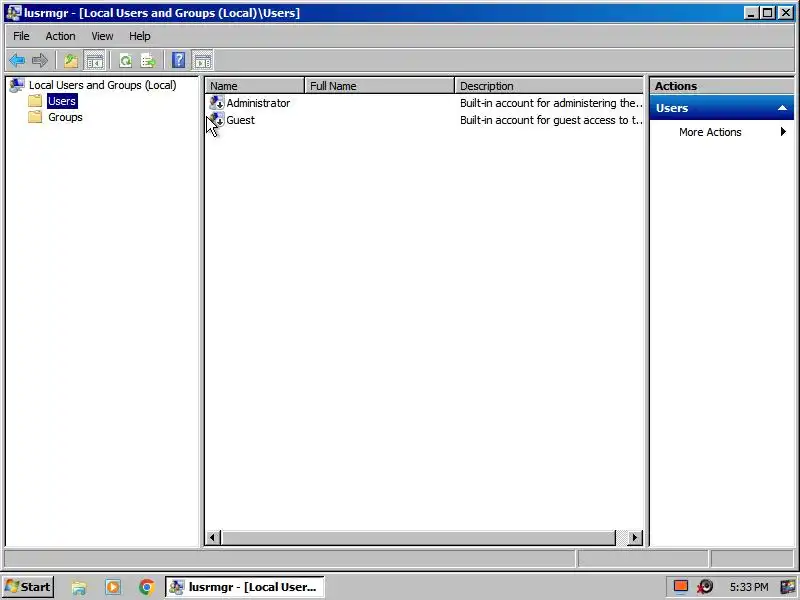Click the Guest user account icon
The height and width of the screenshot is (600, 800).
217,120
